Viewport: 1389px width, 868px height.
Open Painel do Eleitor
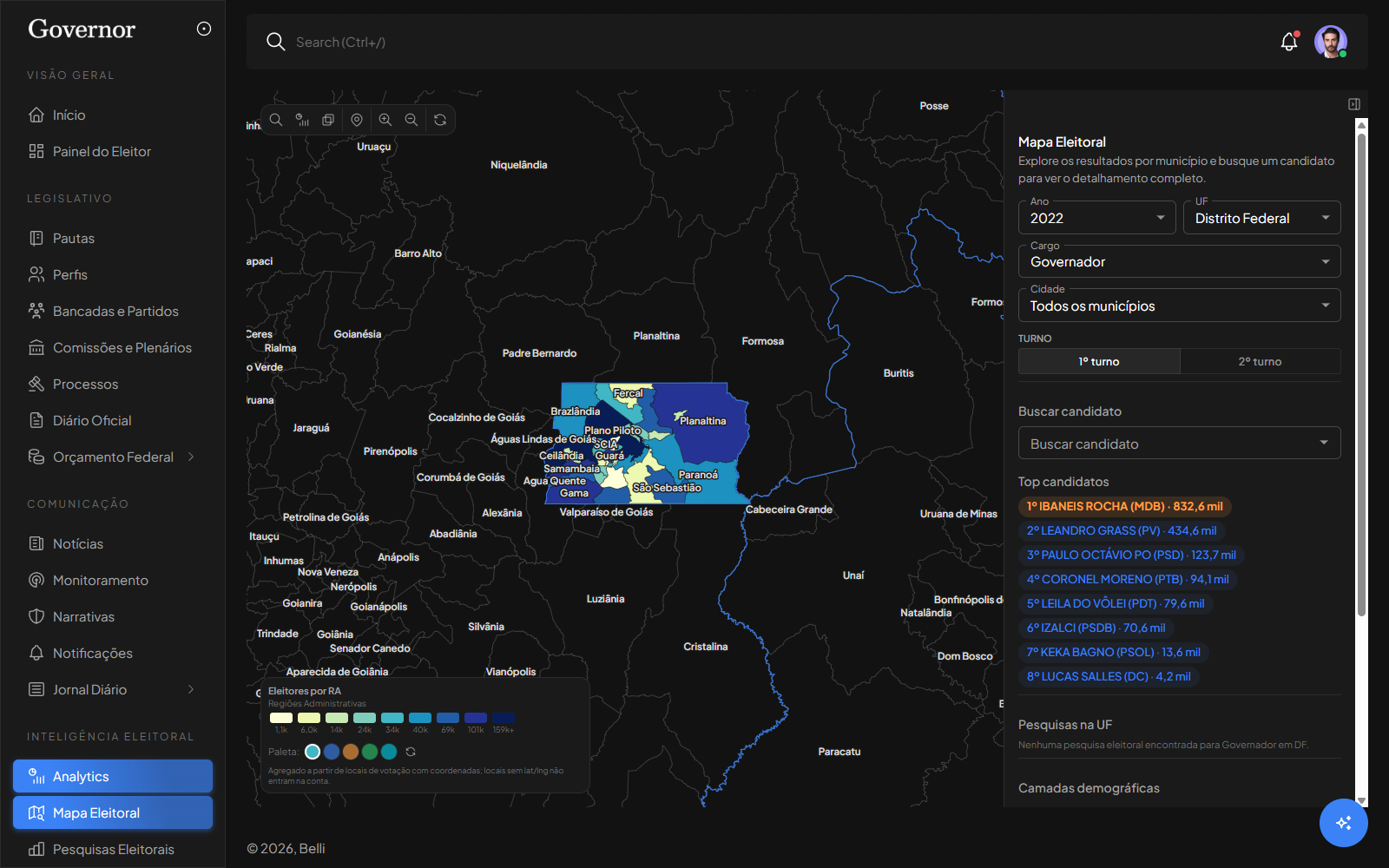[113, 151]
